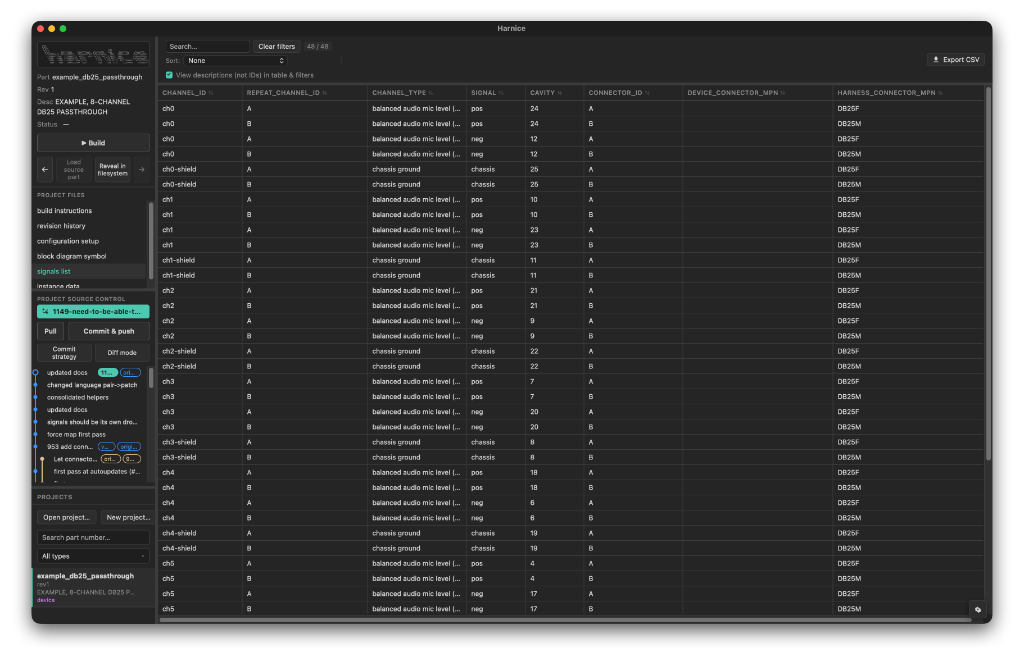Click sort icon on CHANNEL_TYPE column
Image resolution: width=1024 pixels, height=666 pixels.
point(431,93)
